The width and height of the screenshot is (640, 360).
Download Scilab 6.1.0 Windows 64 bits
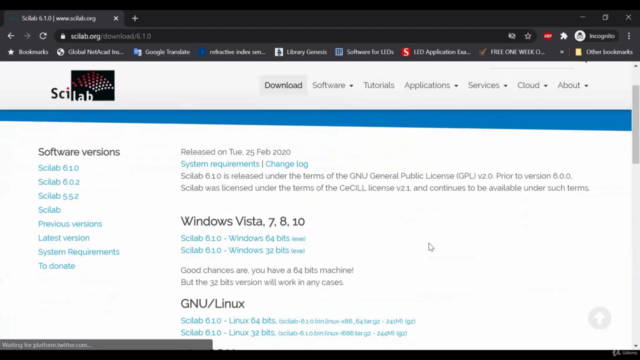click(x=243, y=238)
